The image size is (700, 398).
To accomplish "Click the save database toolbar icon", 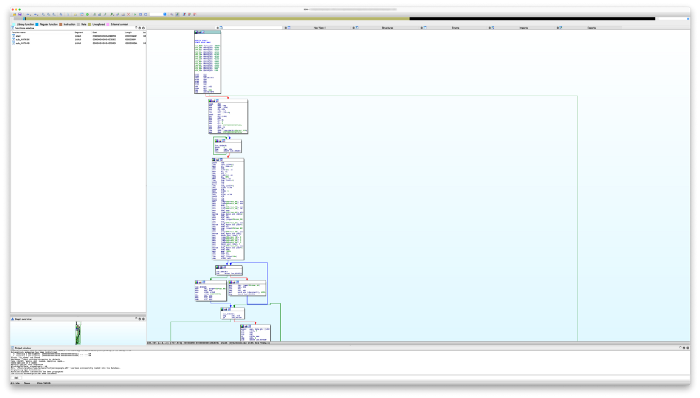I will coord(20,14).
